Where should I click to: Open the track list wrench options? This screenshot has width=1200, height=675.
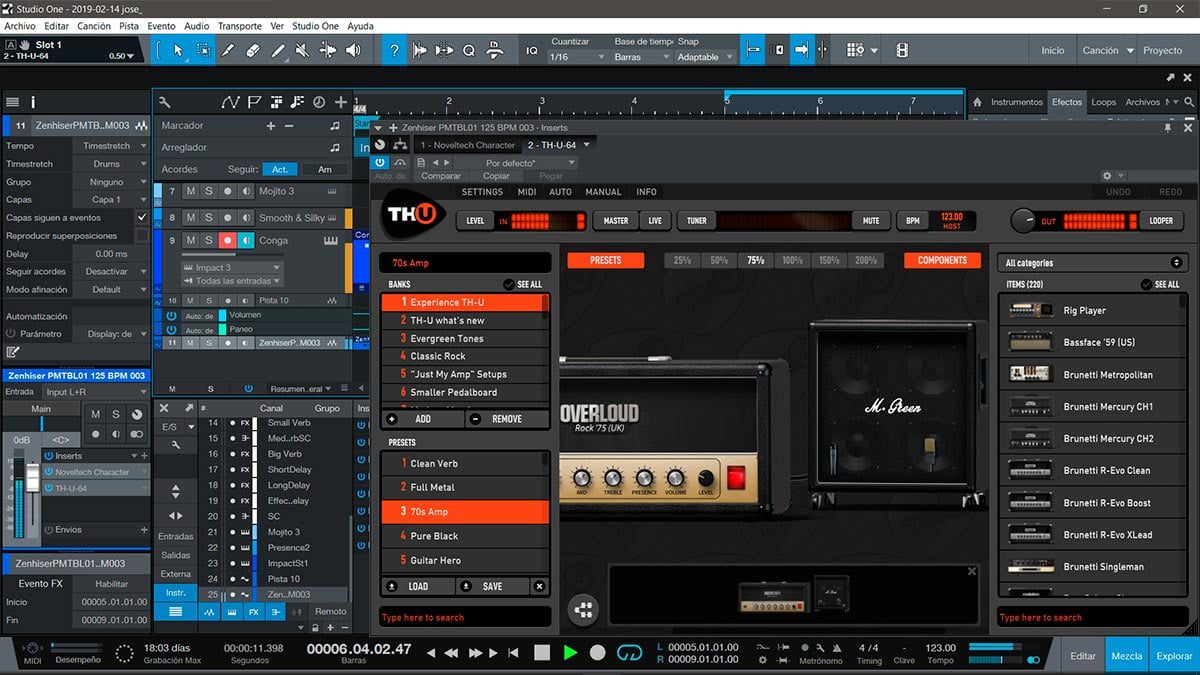[165, 102]
